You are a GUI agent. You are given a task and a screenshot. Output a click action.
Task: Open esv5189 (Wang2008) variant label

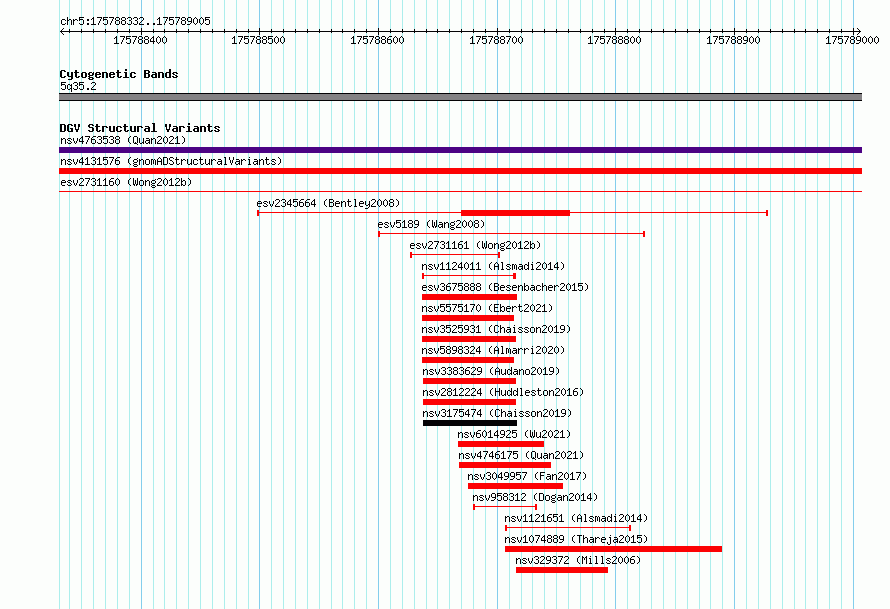(431, 224)
